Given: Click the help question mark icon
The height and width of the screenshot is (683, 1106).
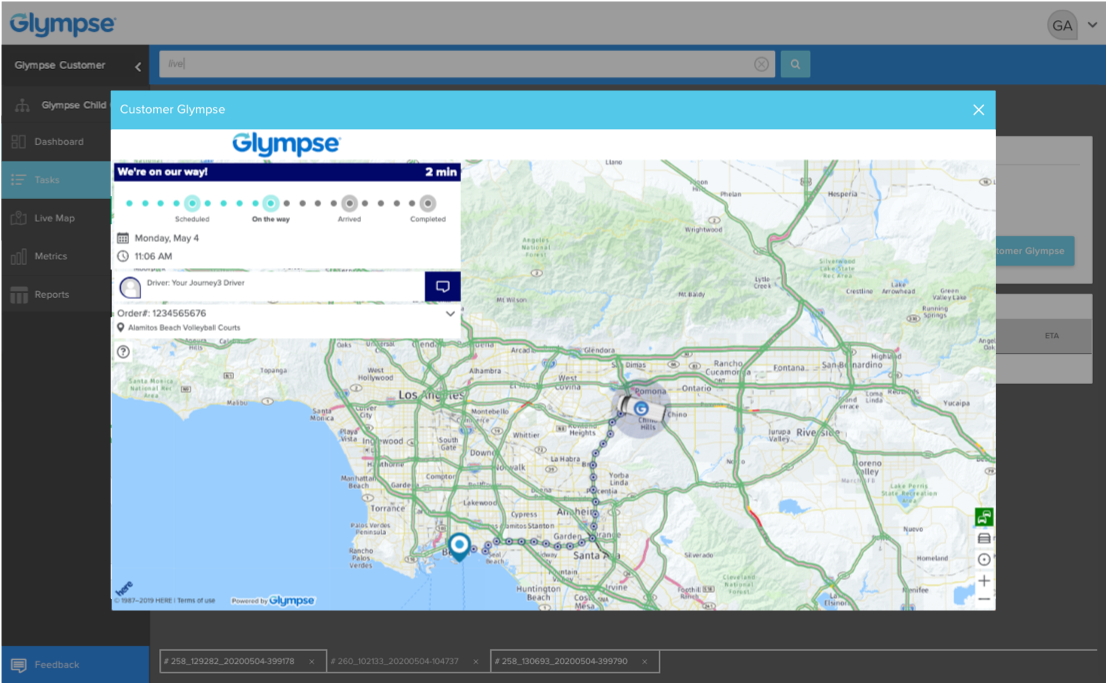Looking at the screenshot, I should tap(124, 352).
